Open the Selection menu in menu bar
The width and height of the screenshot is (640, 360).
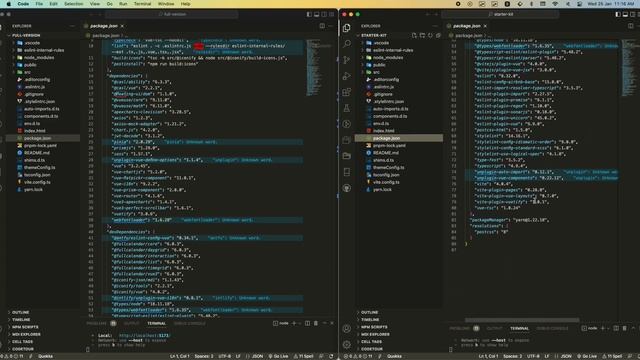73,4
